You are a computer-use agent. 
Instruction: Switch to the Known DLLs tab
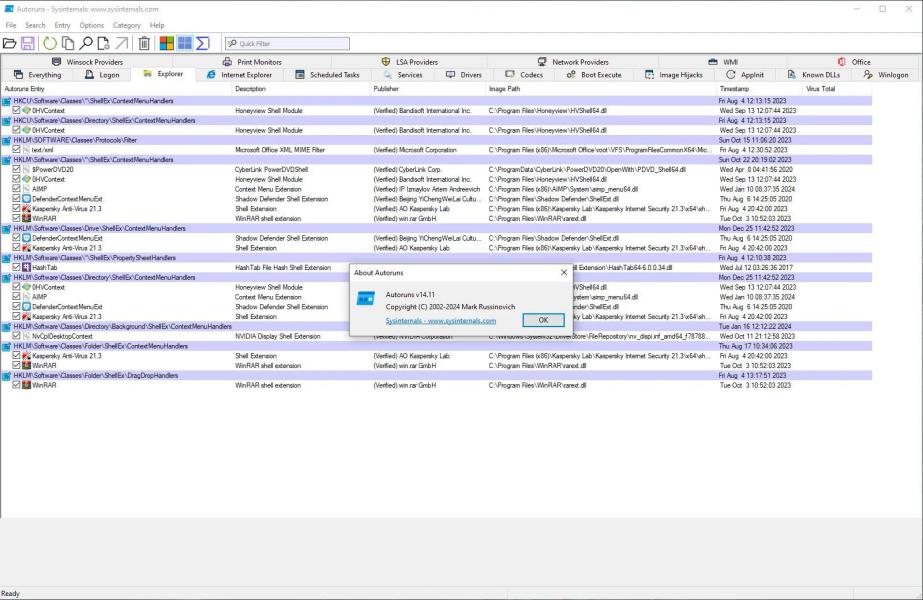(x=814, y=75)
